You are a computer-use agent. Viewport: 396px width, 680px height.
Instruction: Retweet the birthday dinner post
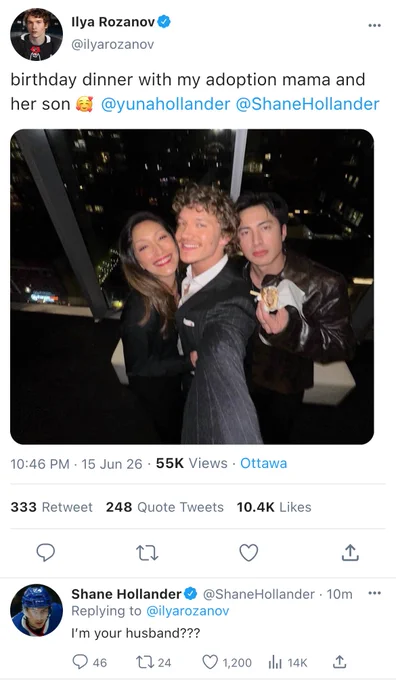tap(147, 553)
